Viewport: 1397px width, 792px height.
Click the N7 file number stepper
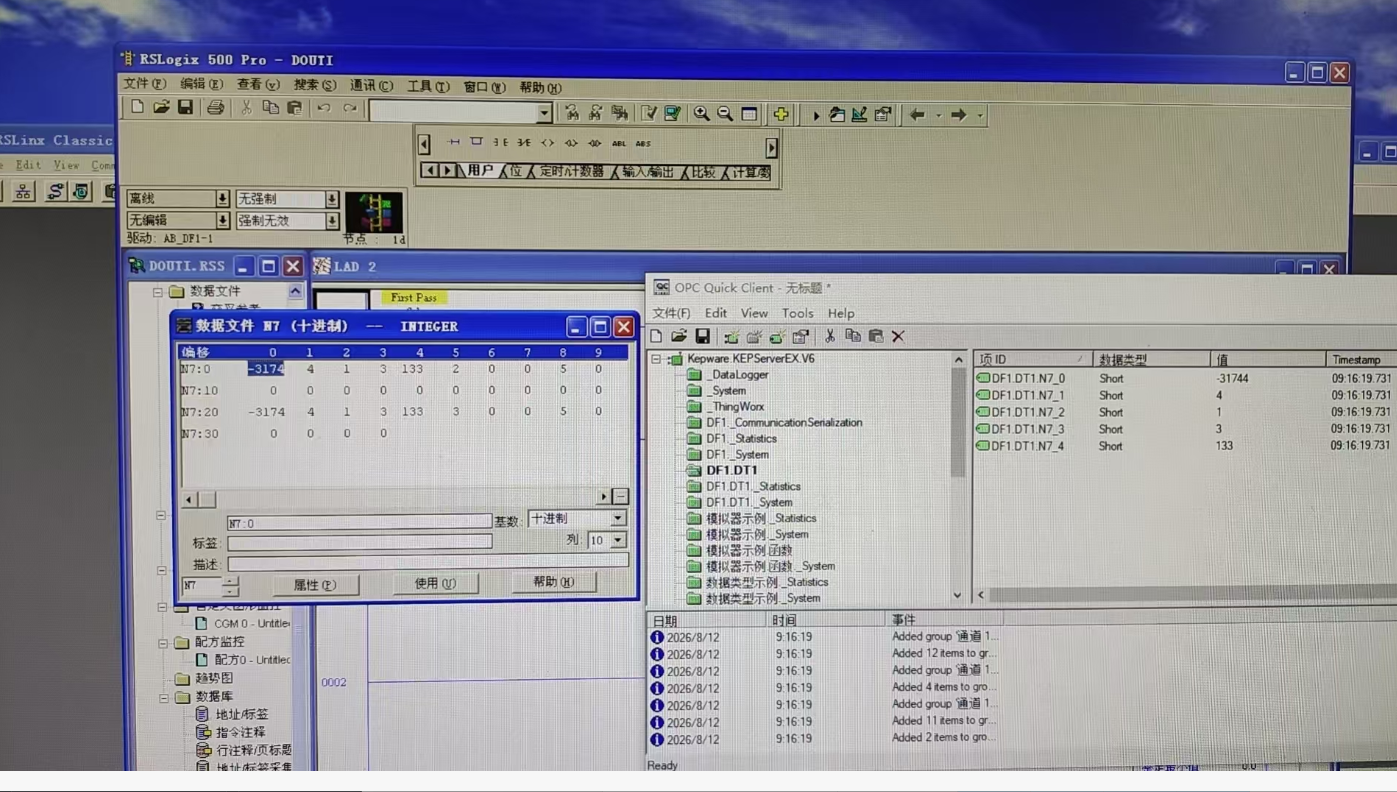coord(231,587)
